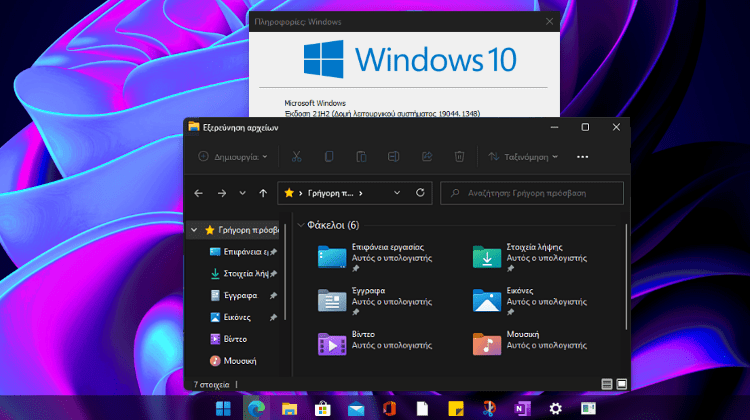Close the Πληροφορίες: Windows dialog
750x420 pixels.
click(x=549, y=22)
